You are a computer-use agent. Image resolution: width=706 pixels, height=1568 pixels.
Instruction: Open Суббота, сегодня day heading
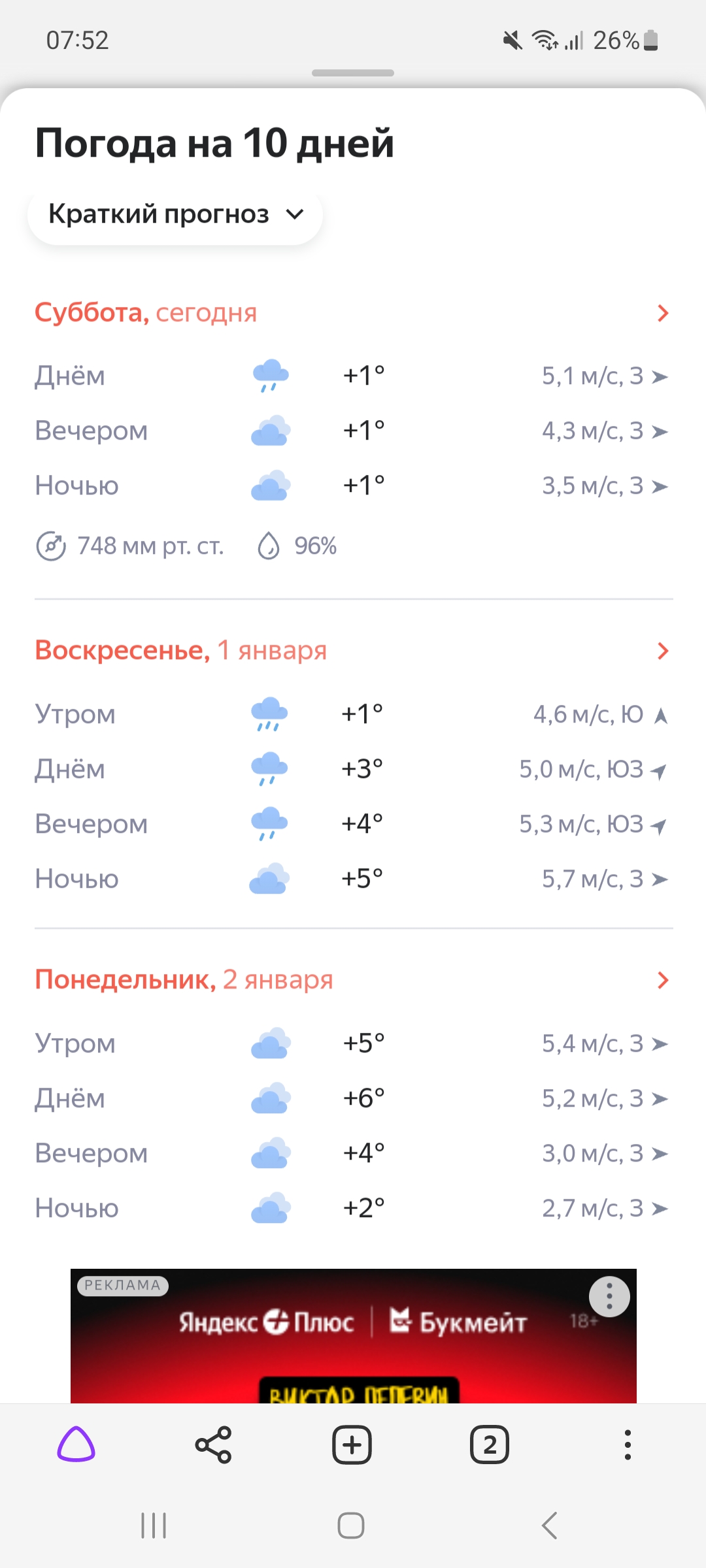[146, 313]
